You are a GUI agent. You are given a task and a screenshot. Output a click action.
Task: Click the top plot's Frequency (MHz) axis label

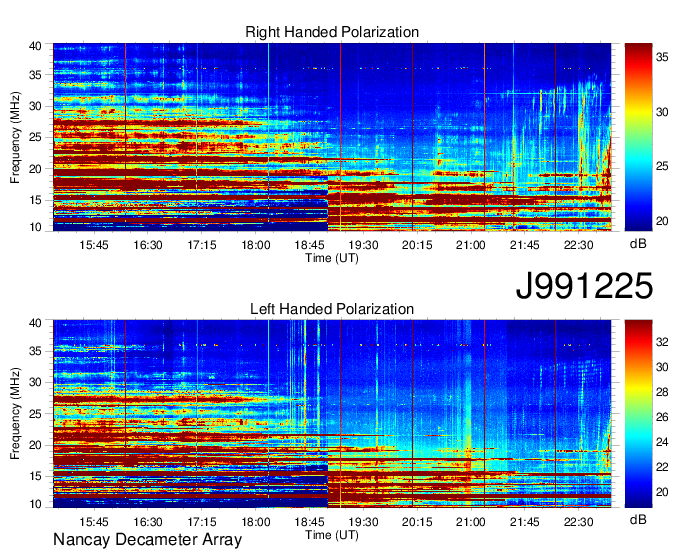point(15,137)
